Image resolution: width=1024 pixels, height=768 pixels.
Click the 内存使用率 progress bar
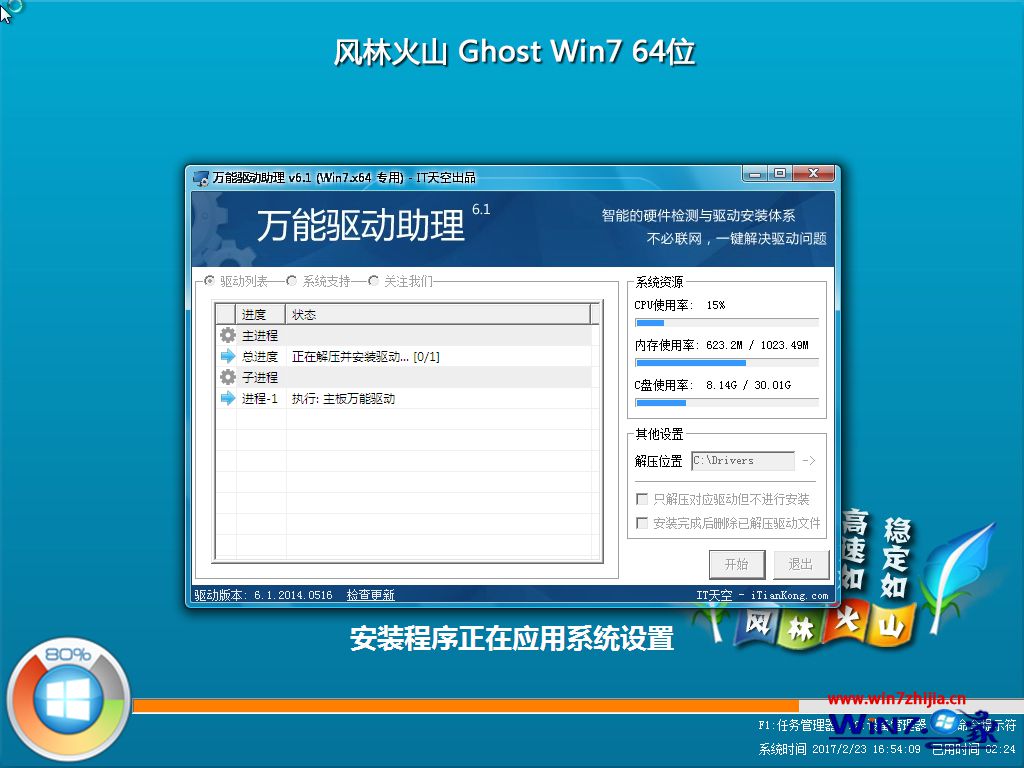pos(727,362)
